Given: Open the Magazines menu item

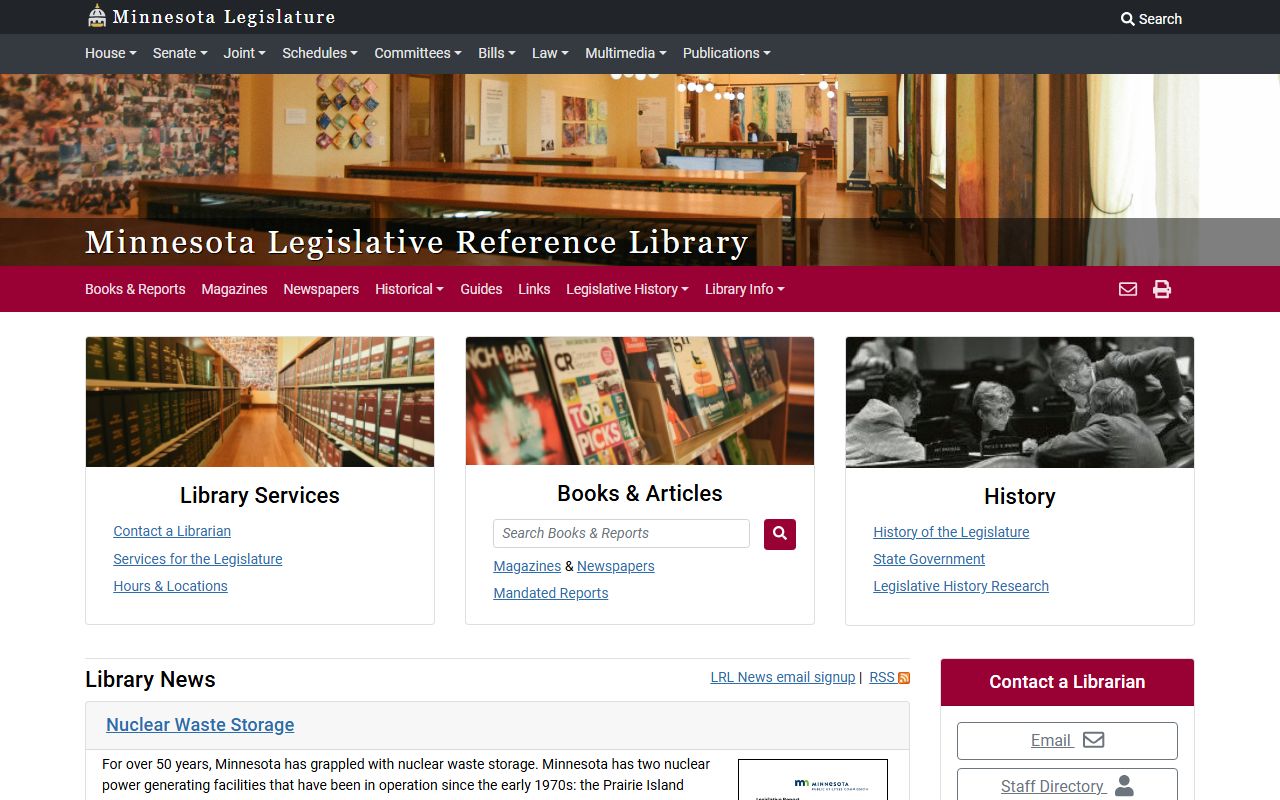Looking at the screenshot, I should tap(234, 289).
